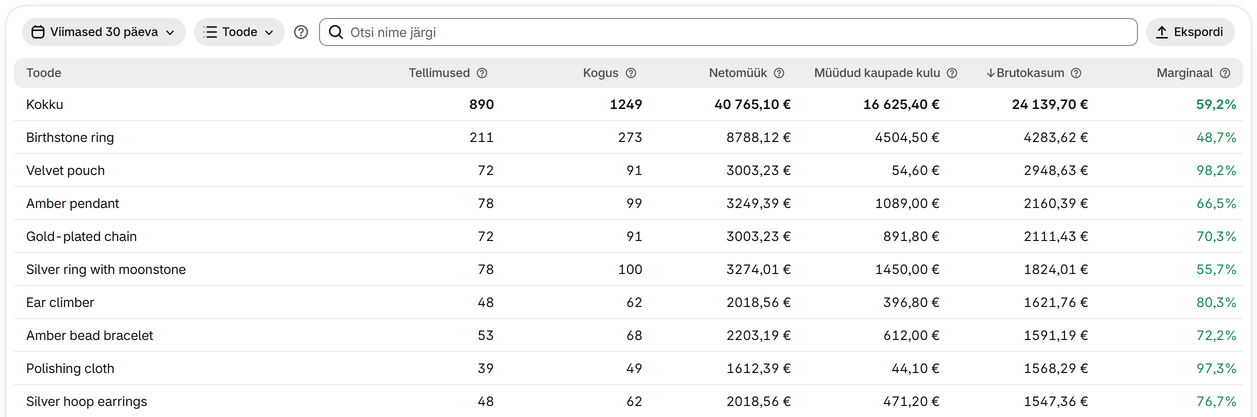Click help icon beside Netomüük header
Viewport: 1257px width, 417px height.
click(x=779, y=73)
